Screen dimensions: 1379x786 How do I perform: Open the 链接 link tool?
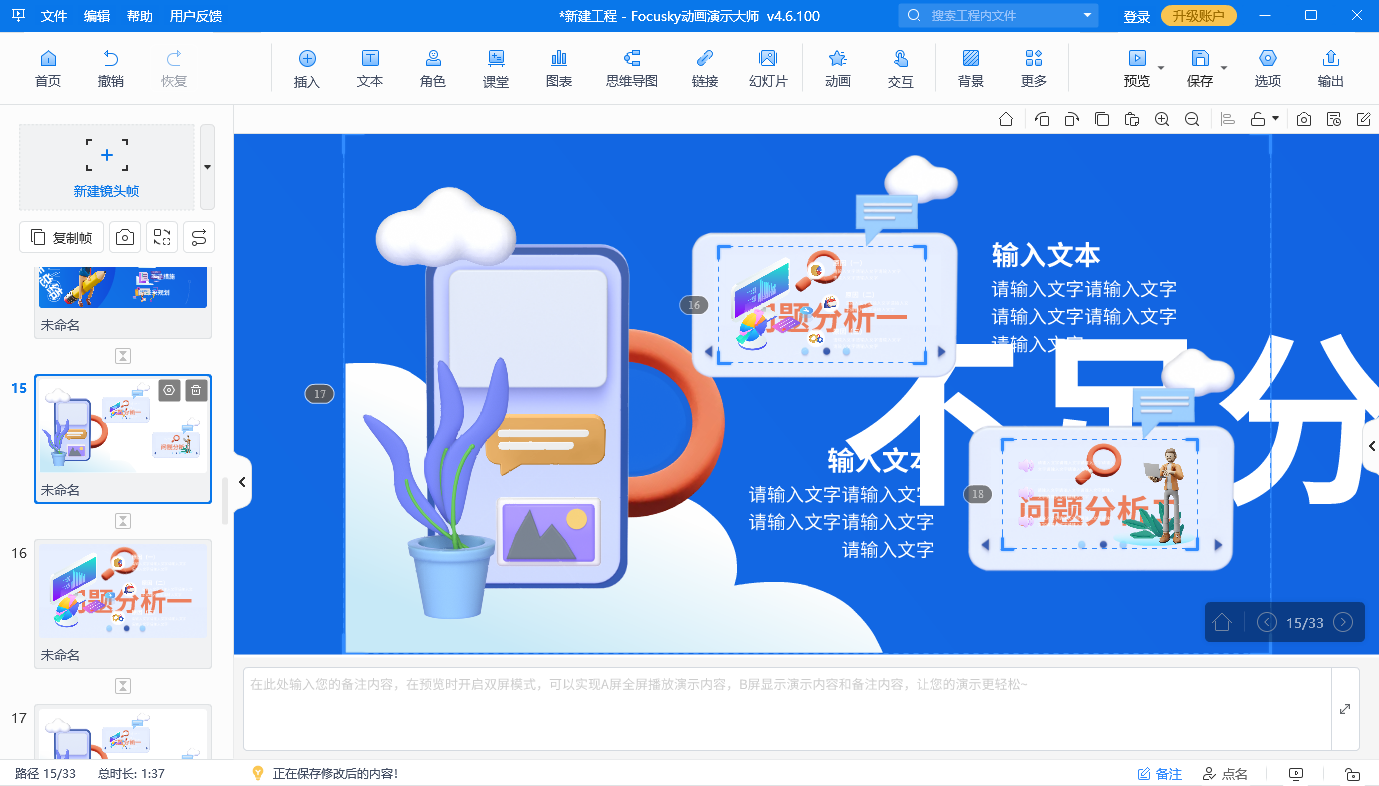(705, 69)
